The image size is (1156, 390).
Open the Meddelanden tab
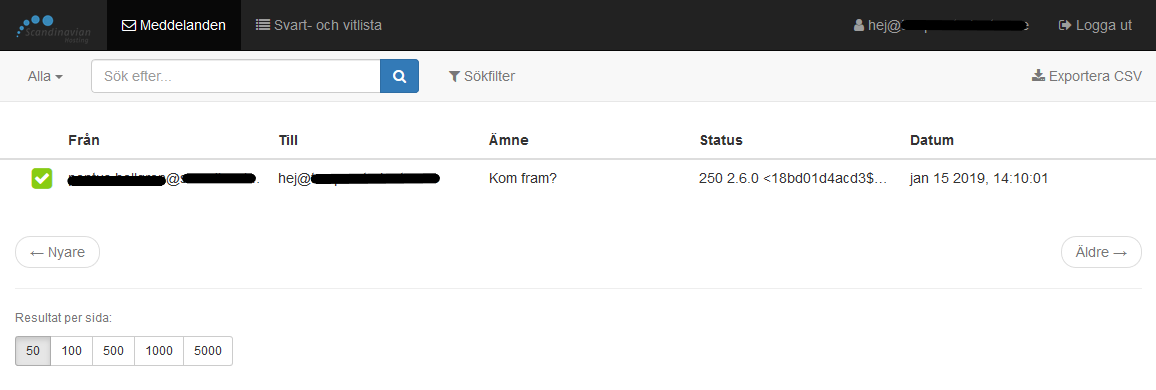pyautogui.click(x=173, y=25)
